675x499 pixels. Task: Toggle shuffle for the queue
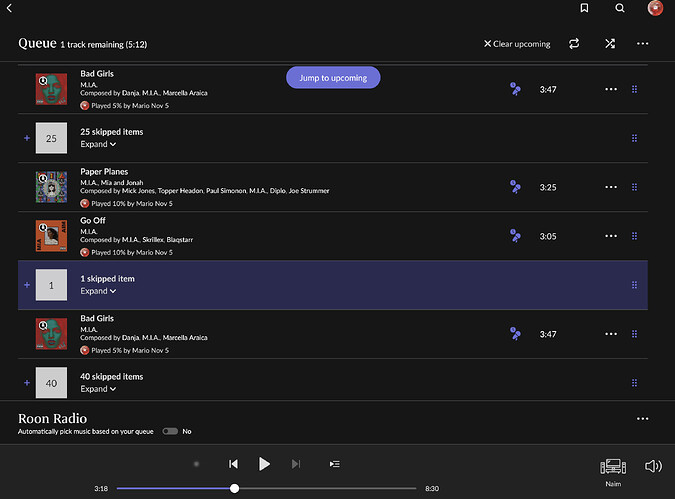pos(610,43)
